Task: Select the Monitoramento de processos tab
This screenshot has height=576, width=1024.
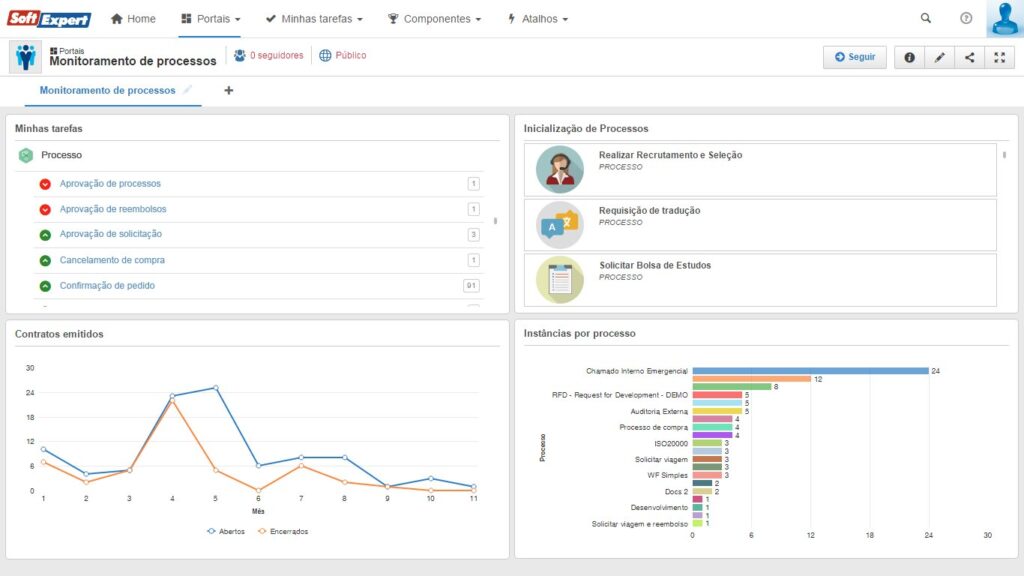Action: [x=107, y=91]
